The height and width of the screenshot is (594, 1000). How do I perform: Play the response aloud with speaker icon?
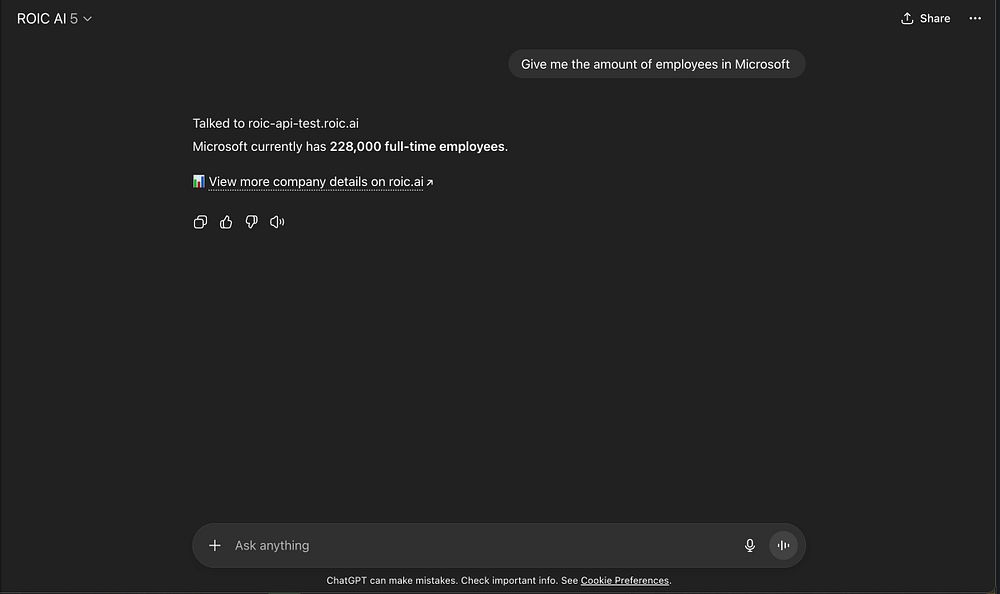[x=277, y=222]
